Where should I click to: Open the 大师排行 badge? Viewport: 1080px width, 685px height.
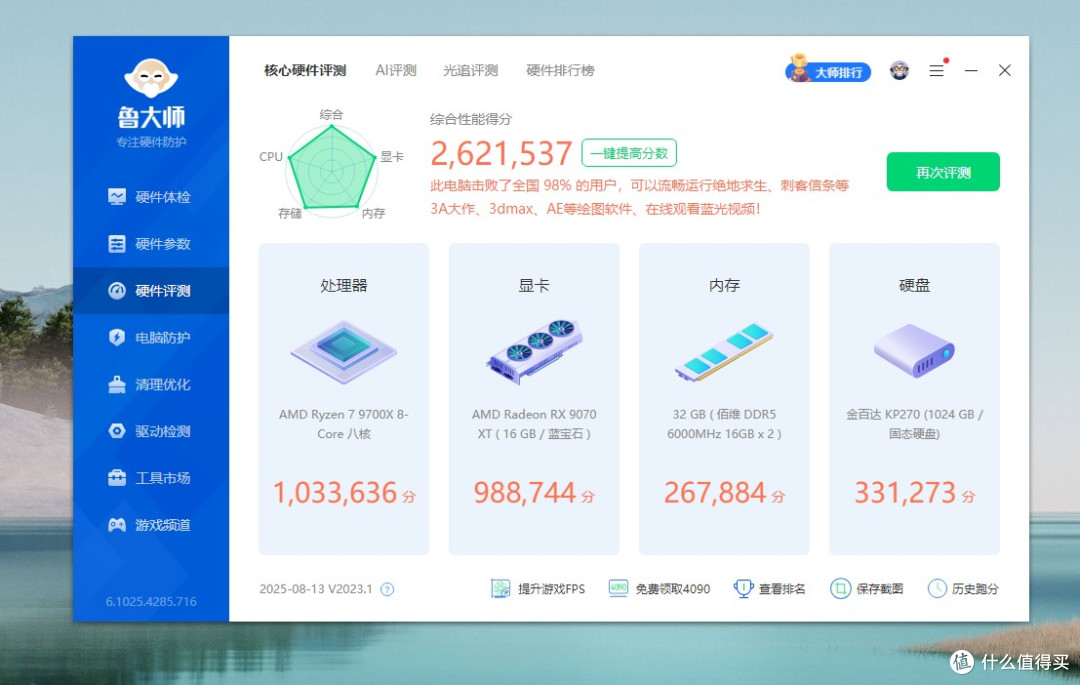[828, 70]
